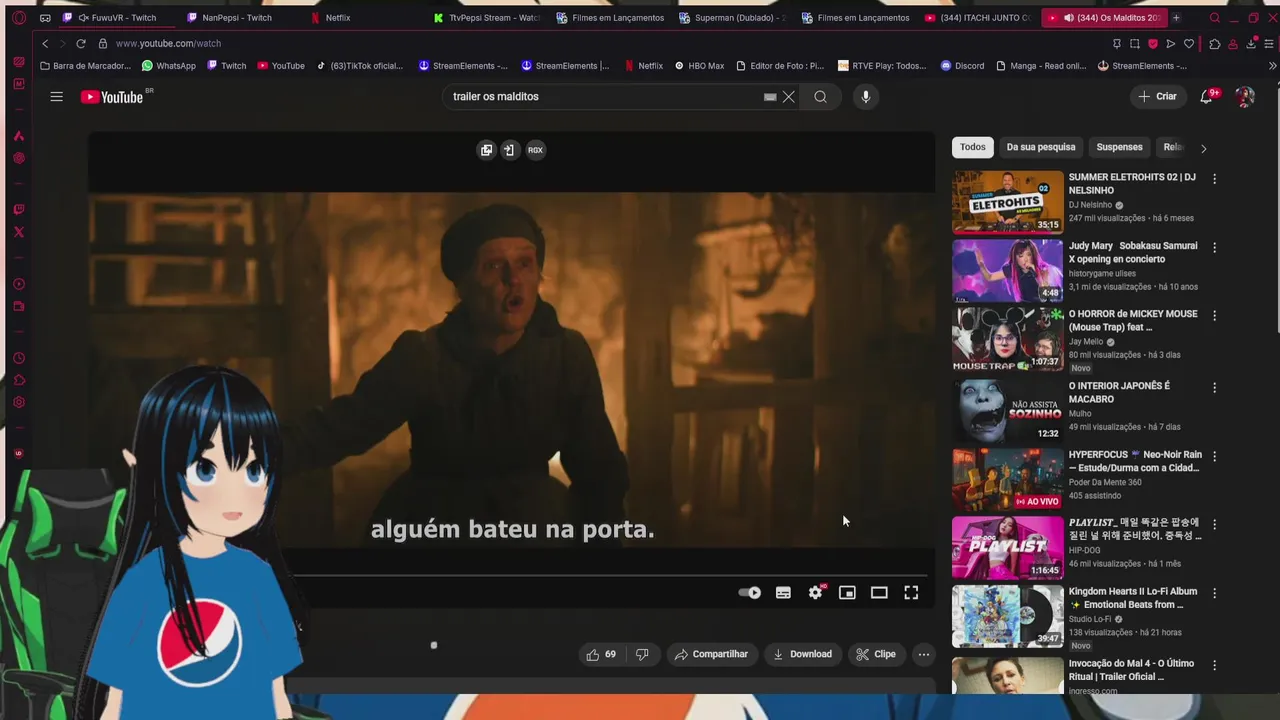Toggle the autoplay switch in the player
This screenshot has width=1280, height=720.
750,593
